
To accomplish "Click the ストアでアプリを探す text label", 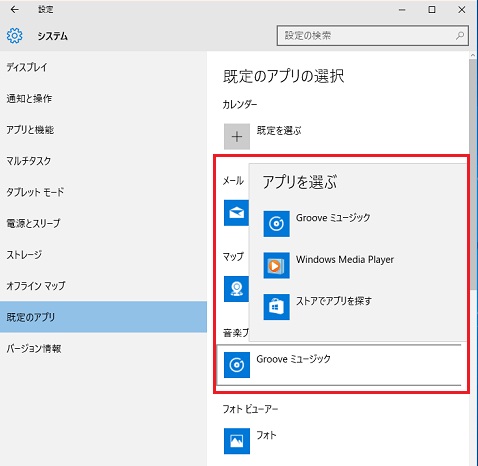I will coord(334,301).
